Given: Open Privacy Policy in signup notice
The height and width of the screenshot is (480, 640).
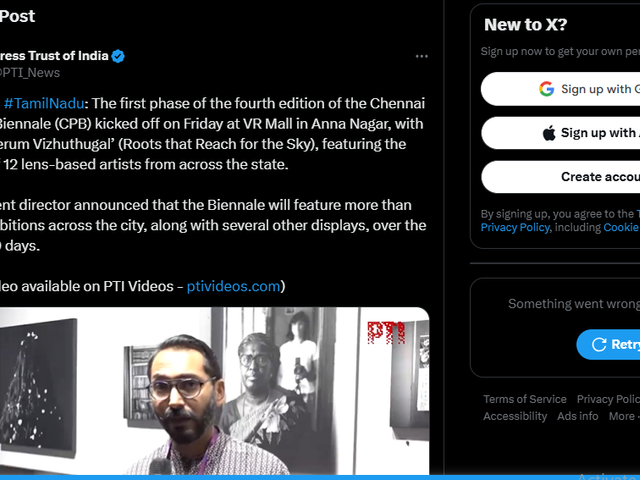Looking at the screenshot, I should pyautogui.click(x=514, y=228).
